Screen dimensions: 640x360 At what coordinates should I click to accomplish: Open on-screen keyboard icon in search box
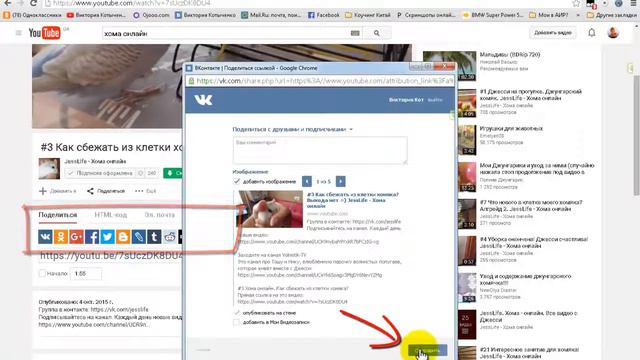[355, 33]
